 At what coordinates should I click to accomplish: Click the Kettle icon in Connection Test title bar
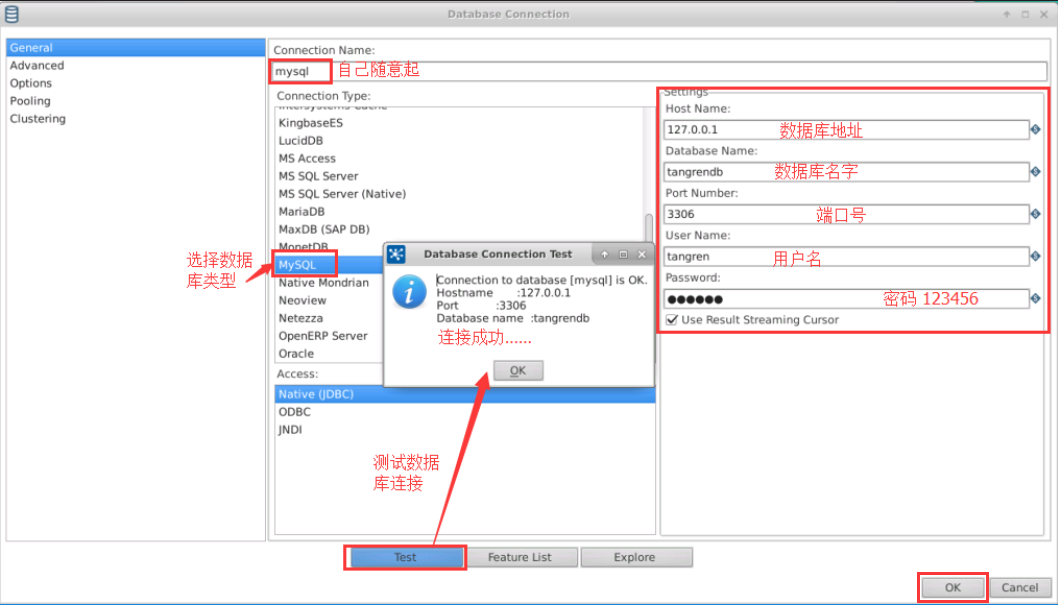click(396, 254)
